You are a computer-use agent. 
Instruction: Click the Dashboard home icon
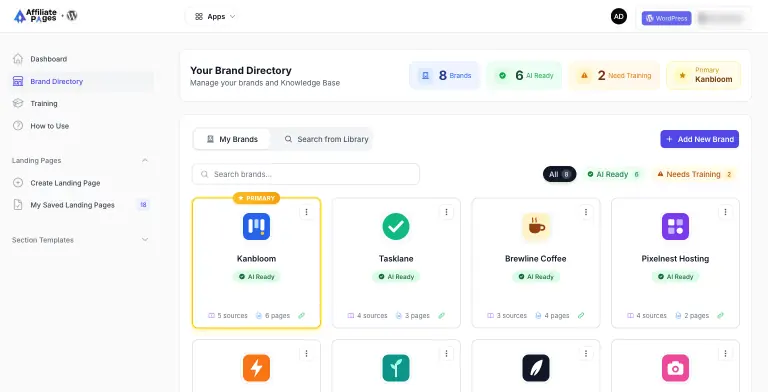(x=18, y=59)
